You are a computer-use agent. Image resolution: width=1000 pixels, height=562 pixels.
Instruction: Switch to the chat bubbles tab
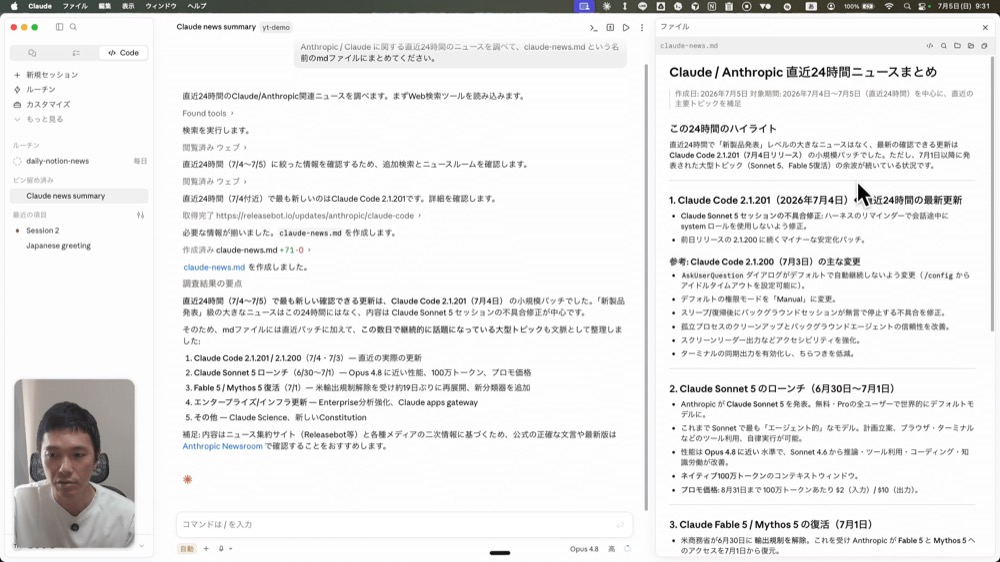33,53
